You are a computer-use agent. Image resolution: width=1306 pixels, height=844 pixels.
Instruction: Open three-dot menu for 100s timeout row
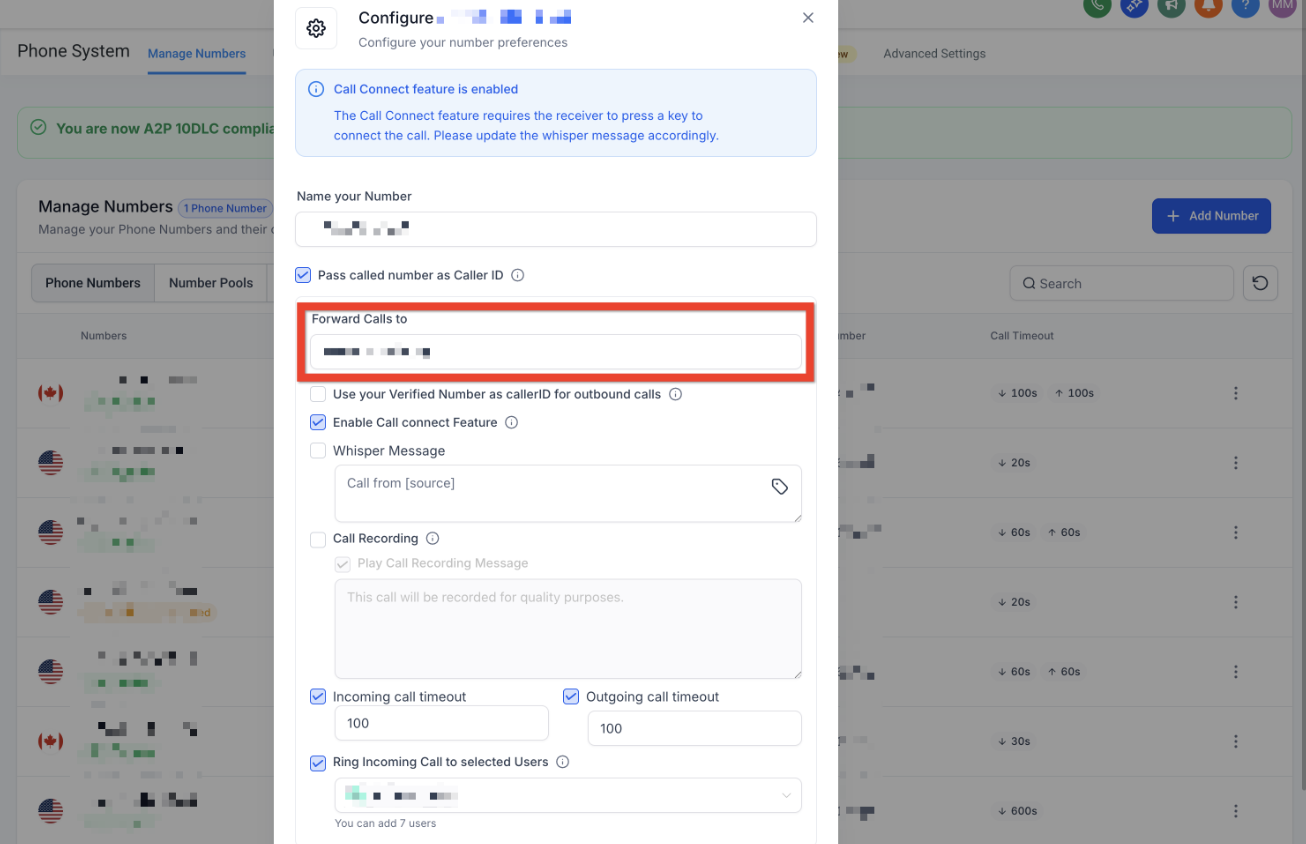point(1236,393)
